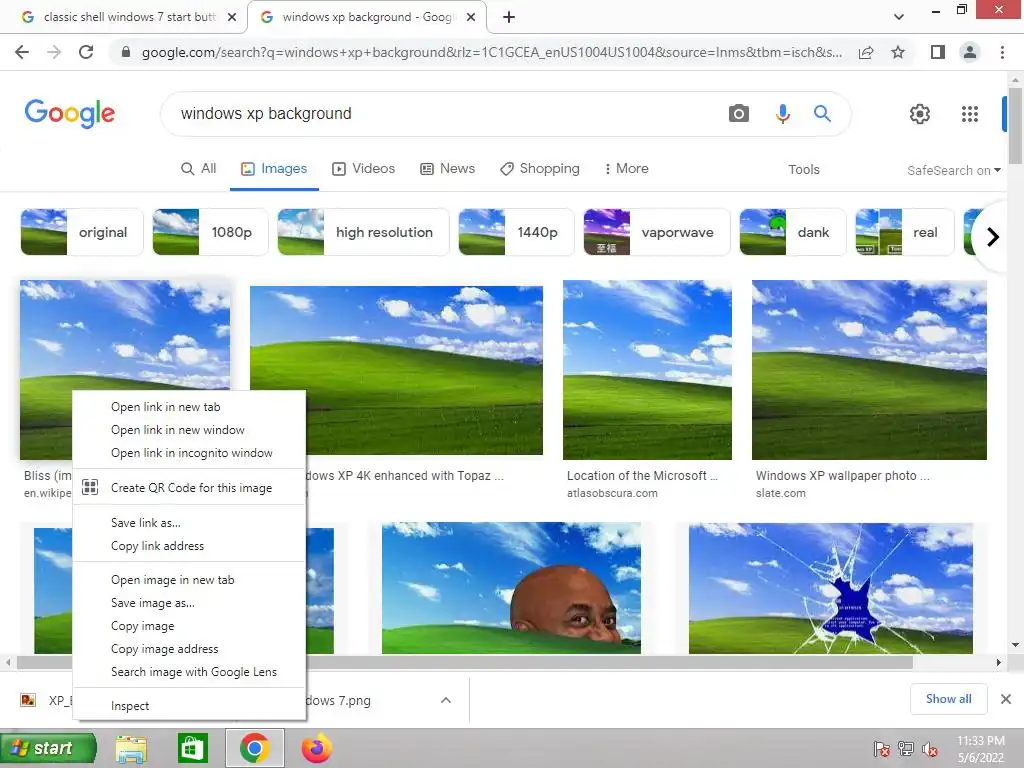Go to the Shopping tab
The image size is (1024, 768).
click(x=539, y=168)
